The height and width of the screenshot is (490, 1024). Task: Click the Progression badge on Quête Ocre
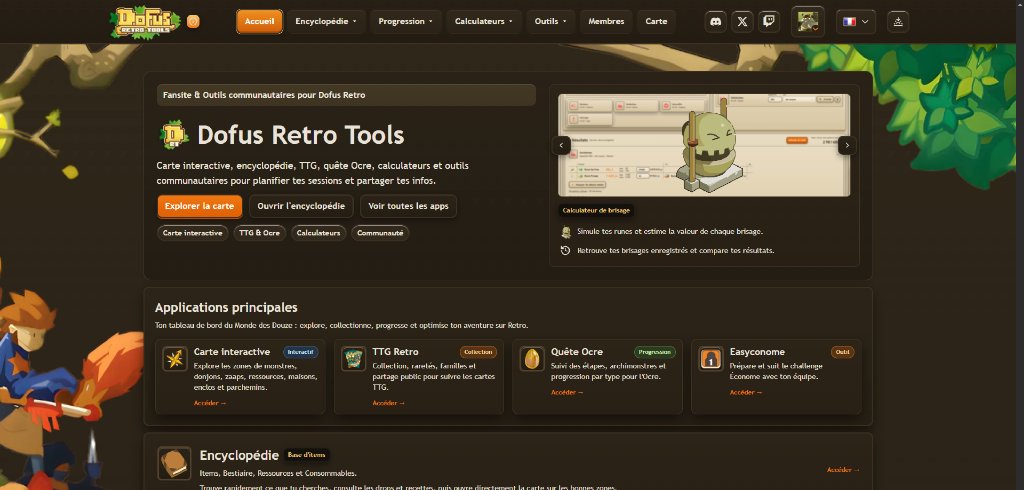click(654, 352)
